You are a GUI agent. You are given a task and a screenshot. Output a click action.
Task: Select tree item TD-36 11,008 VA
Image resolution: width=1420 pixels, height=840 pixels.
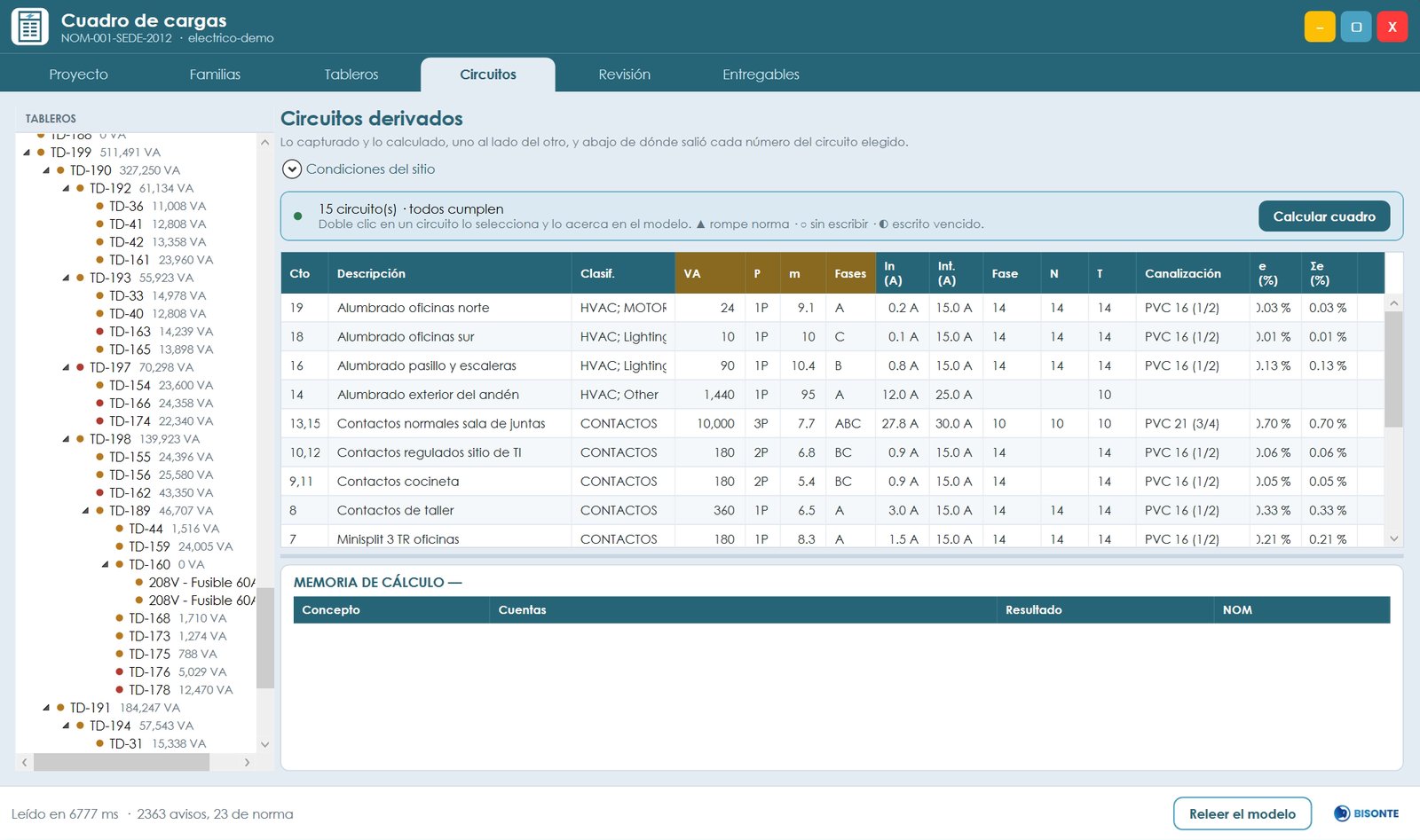click(151, 206)
